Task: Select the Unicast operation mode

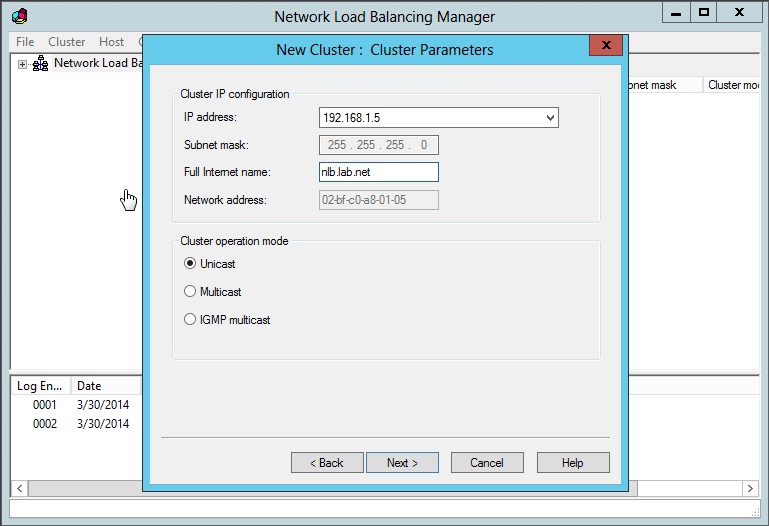Action: point(190,264)
